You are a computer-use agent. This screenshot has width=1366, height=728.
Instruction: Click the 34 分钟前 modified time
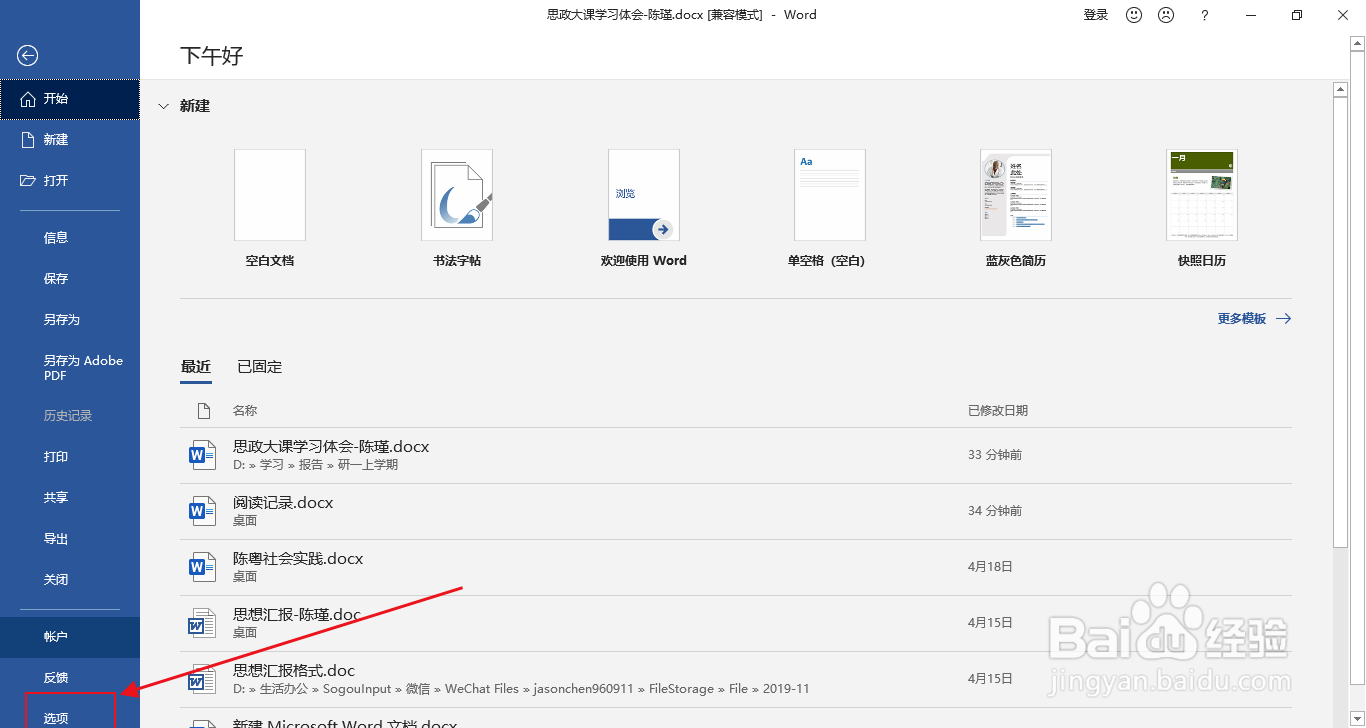pos(995,511)
